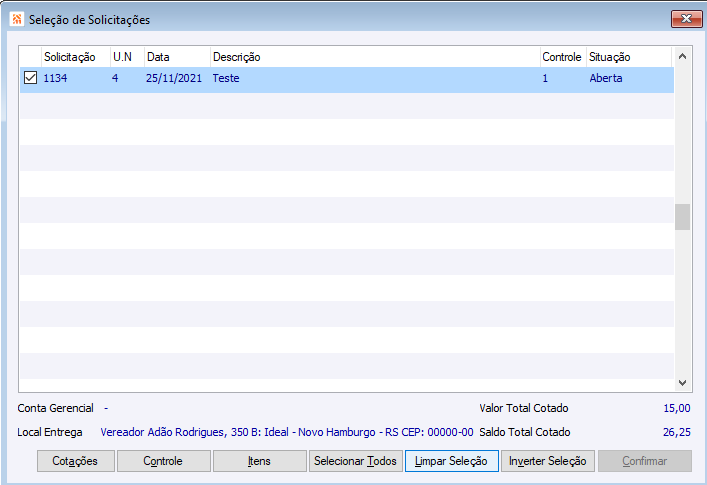The image size is (707, 485).
Task: Click the application icon in title bar
Action: point(17,19)
